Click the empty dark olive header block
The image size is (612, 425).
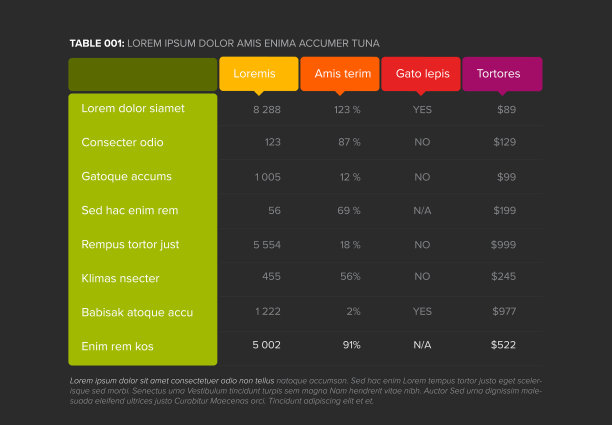142,74
